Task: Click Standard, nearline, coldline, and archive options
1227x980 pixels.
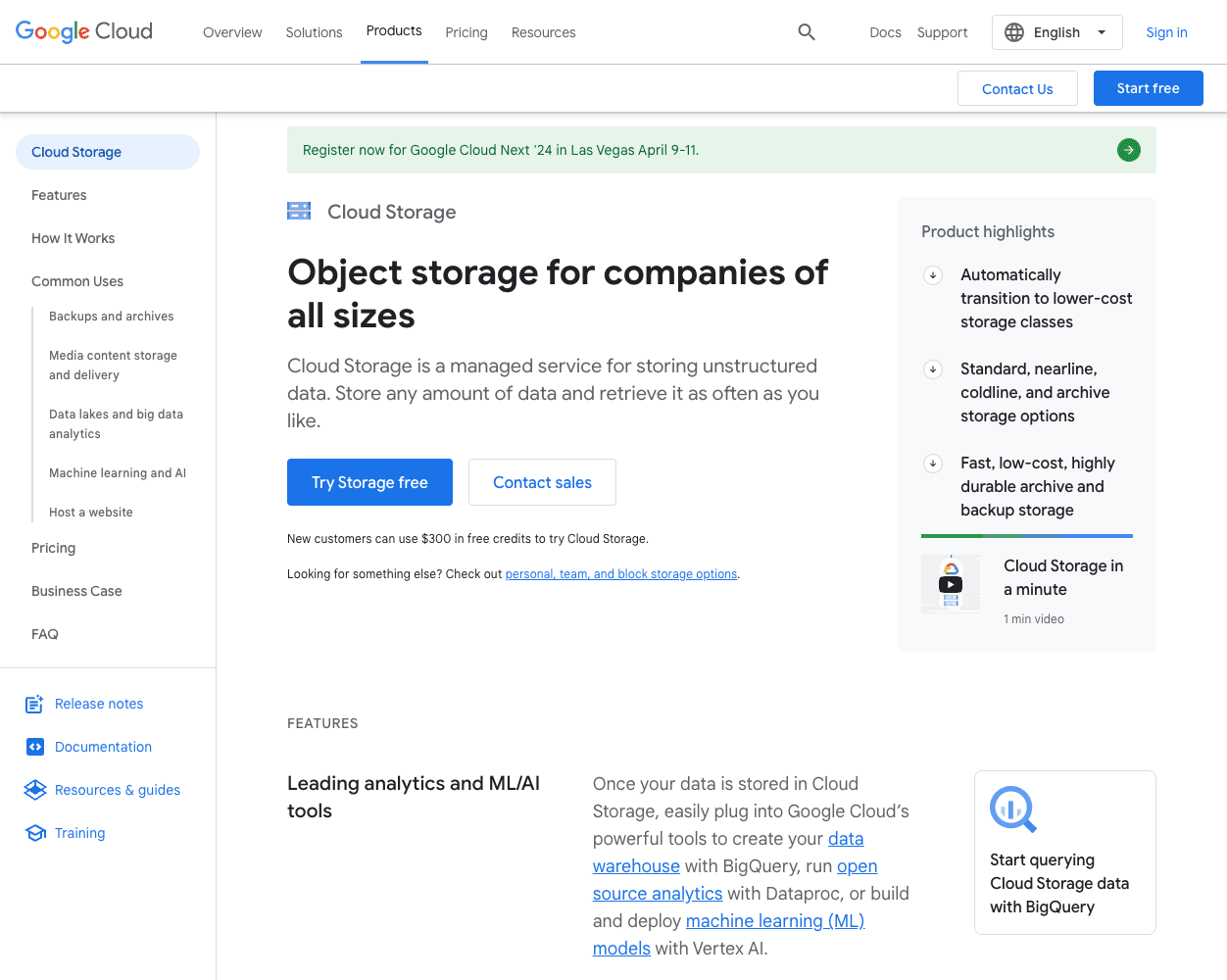Action: [x=1035, y=393]
